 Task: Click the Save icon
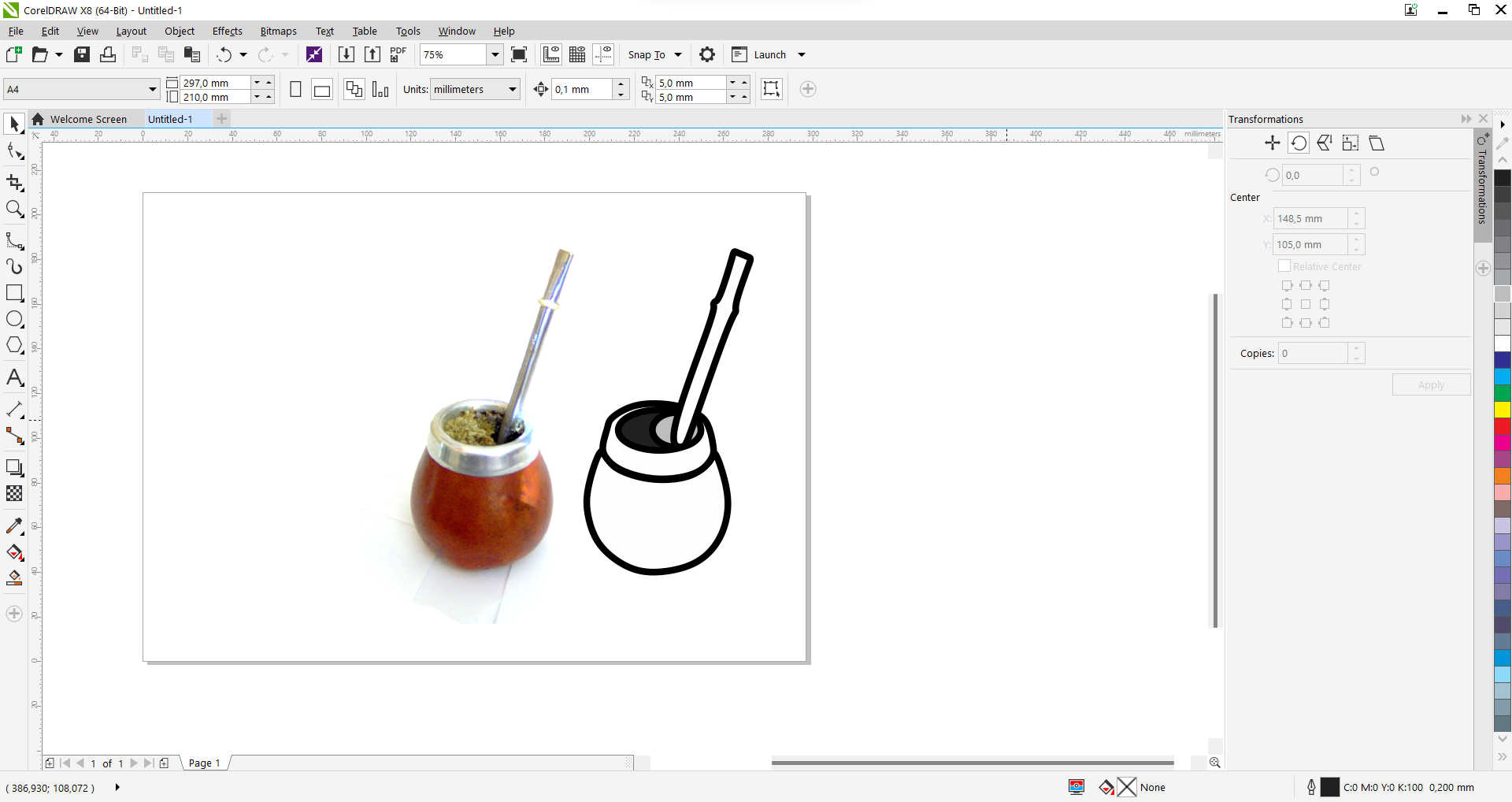[82, 54]
